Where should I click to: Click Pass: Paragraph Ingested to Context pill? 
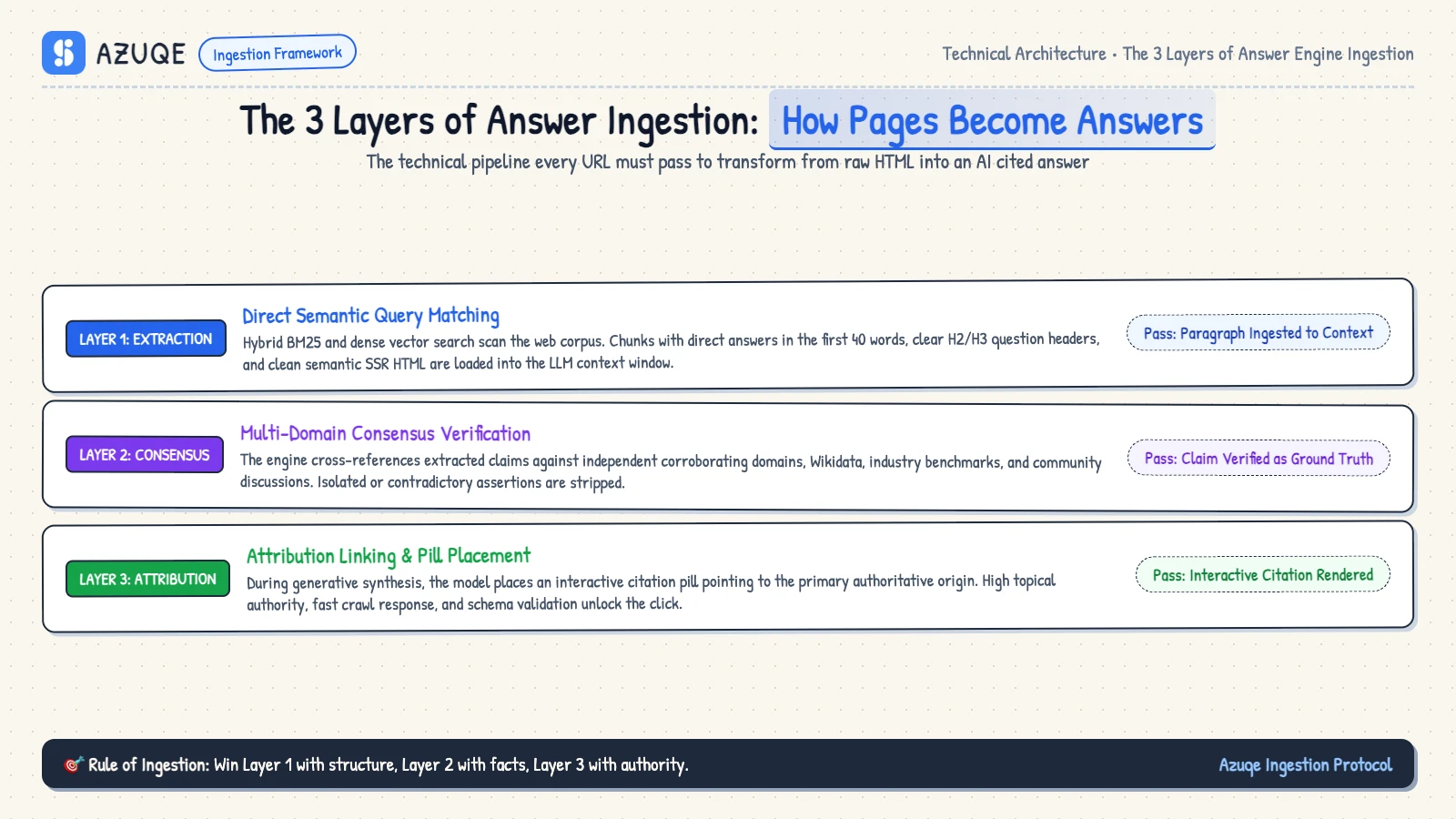tap(1259, 332)
